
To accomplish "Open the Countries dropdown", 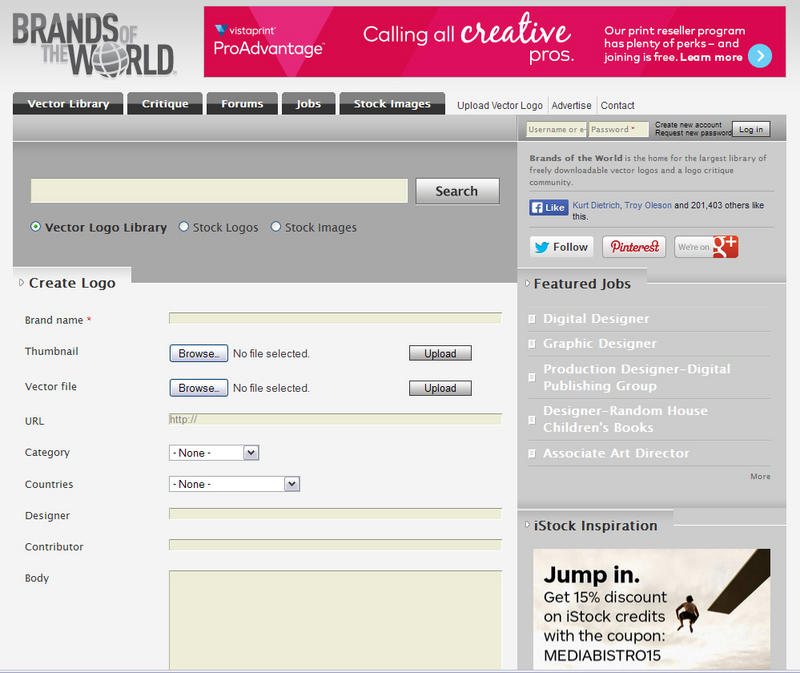I will point(234,484).
